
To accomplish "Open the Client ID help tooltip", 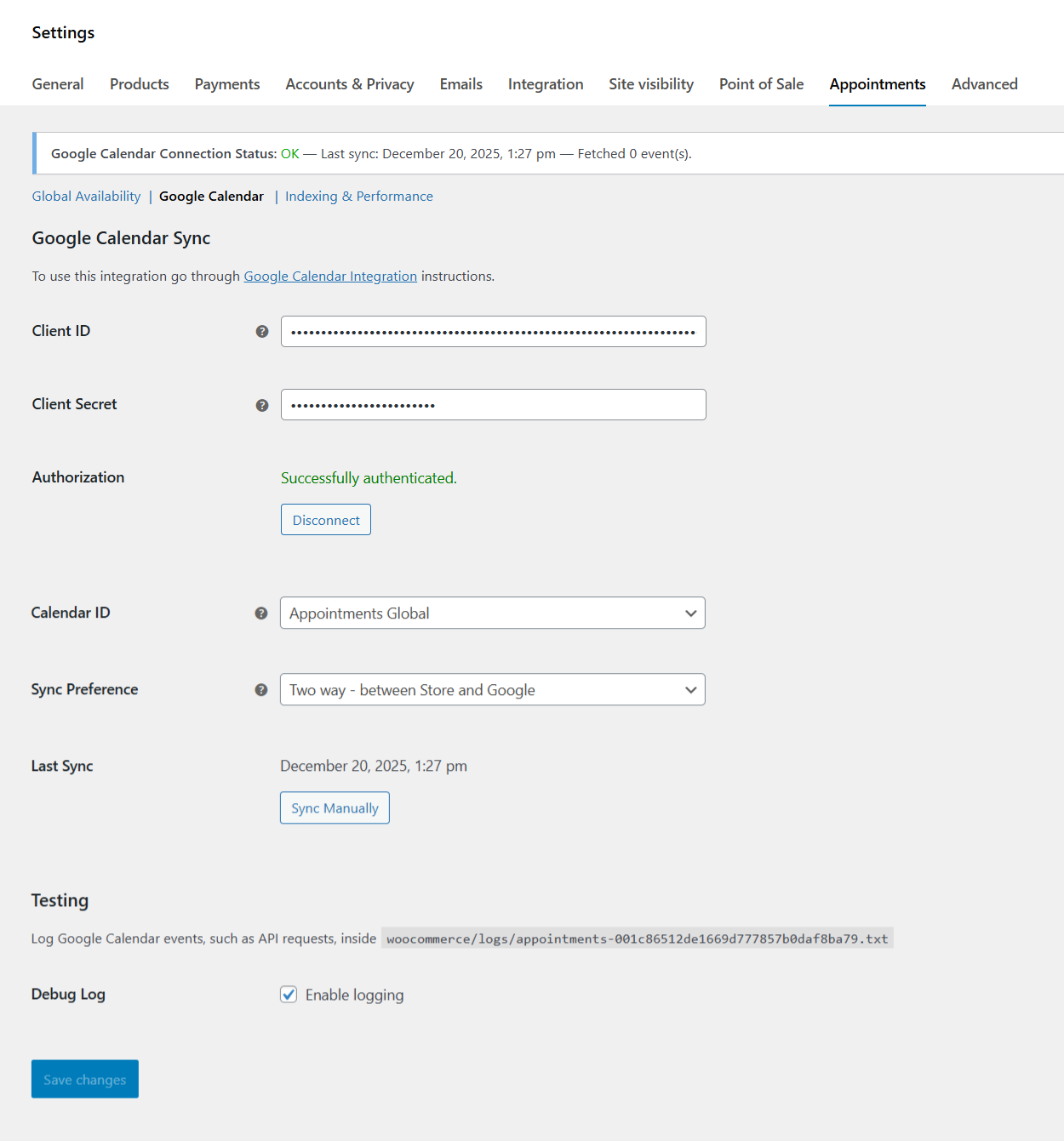I will 261,332.
